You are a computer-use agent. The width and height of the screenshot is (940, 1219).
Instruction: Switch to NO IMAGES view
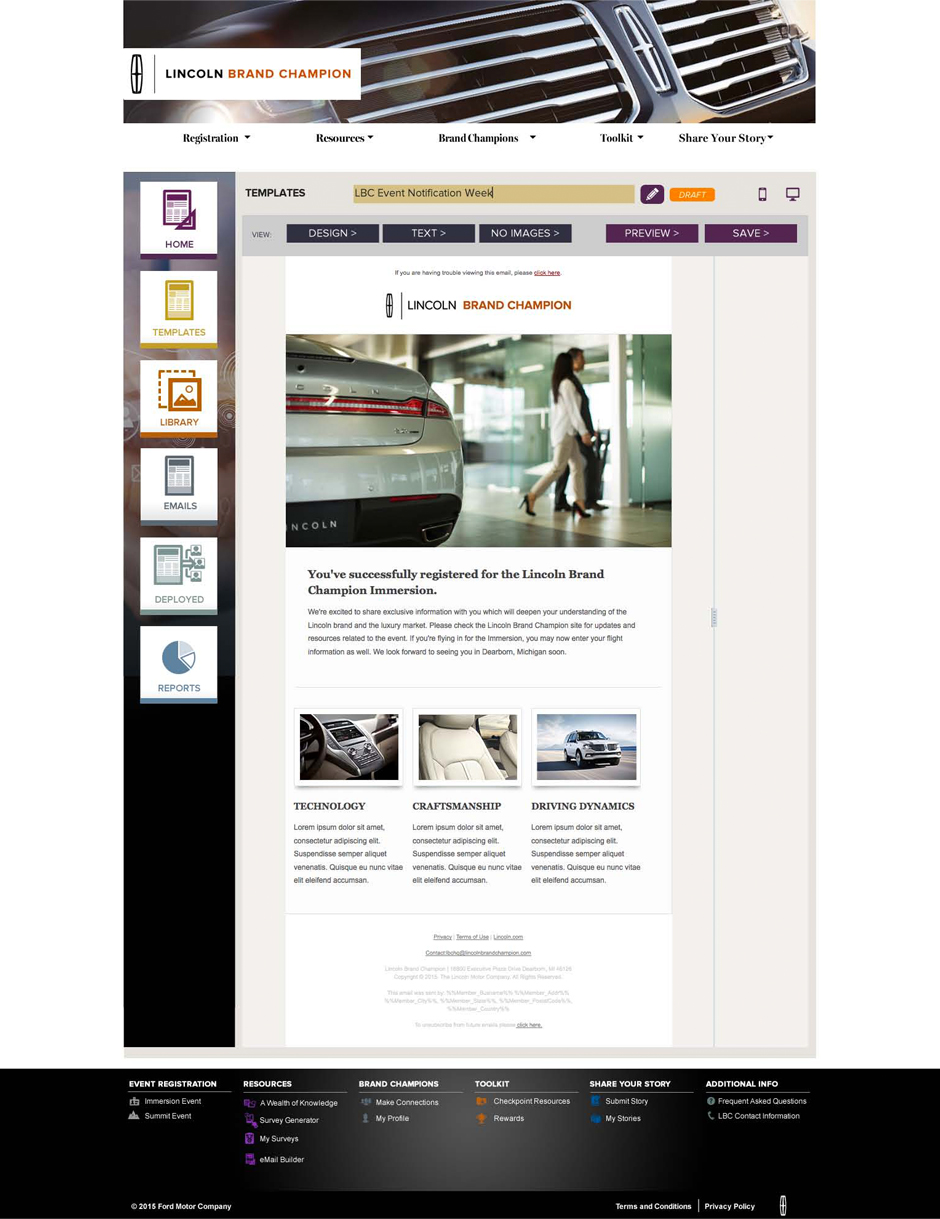pyautogui.click(x=525, y=233)
